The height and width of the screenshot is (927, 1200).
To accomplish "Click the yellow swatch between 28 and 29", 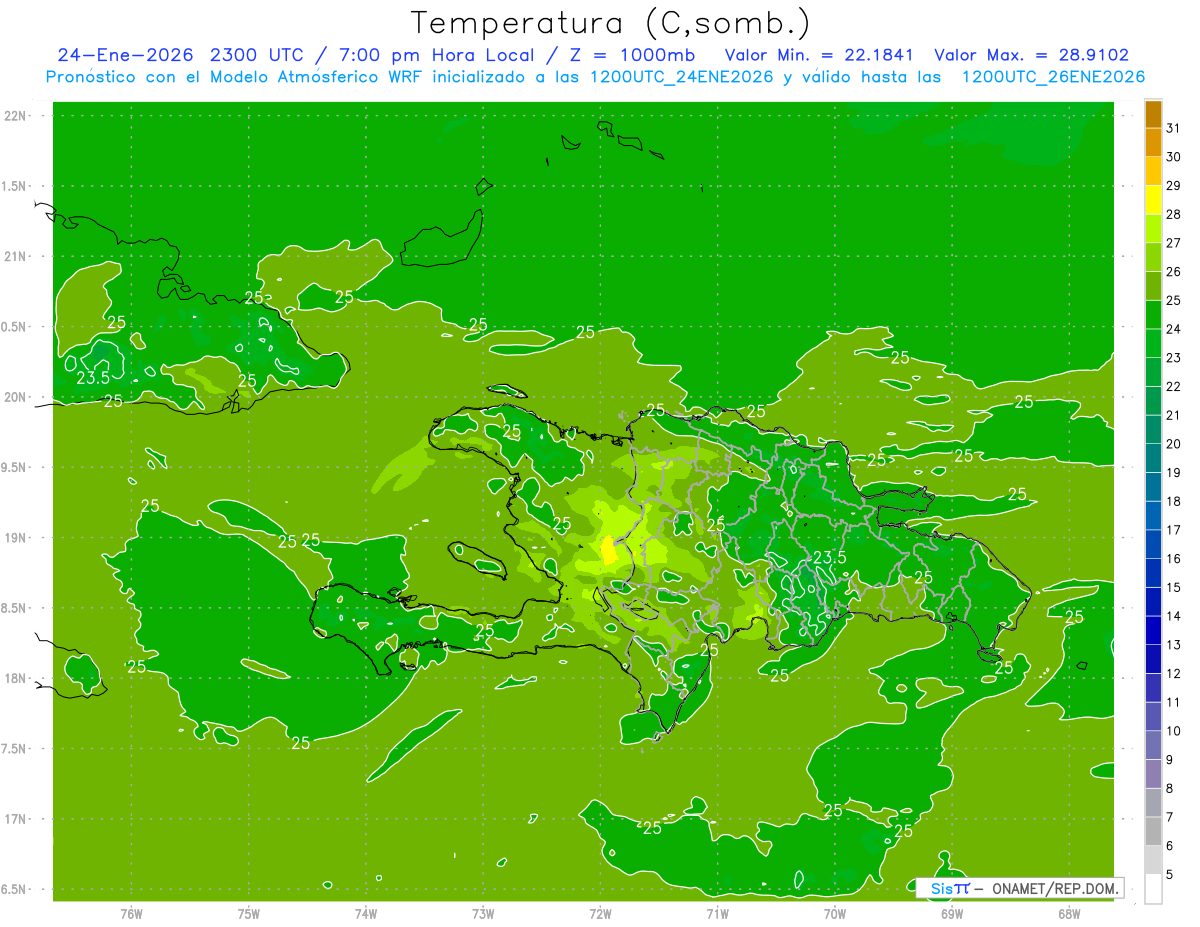I will click(x=1153, y=200).
